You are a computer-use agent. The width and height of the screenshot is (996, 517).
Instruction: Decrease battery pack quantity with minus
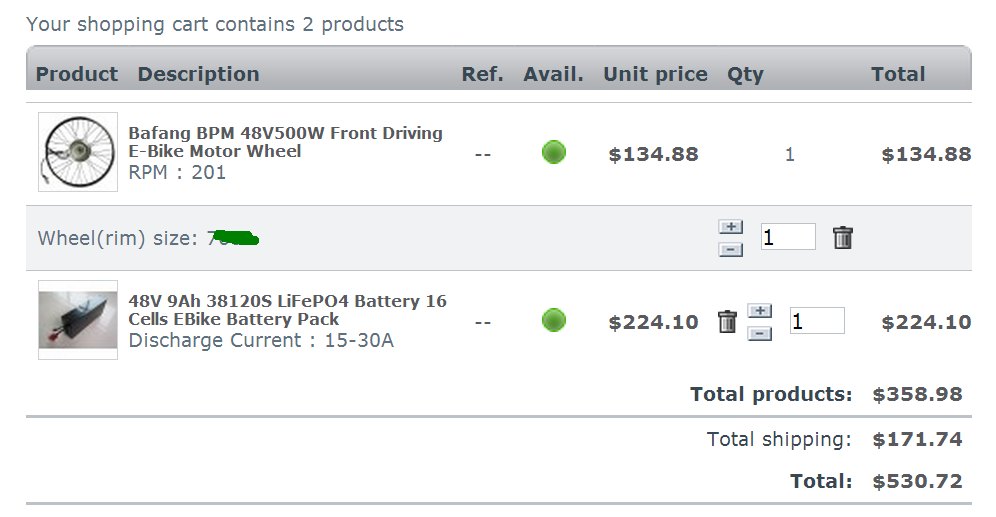[x=760, y=333]
